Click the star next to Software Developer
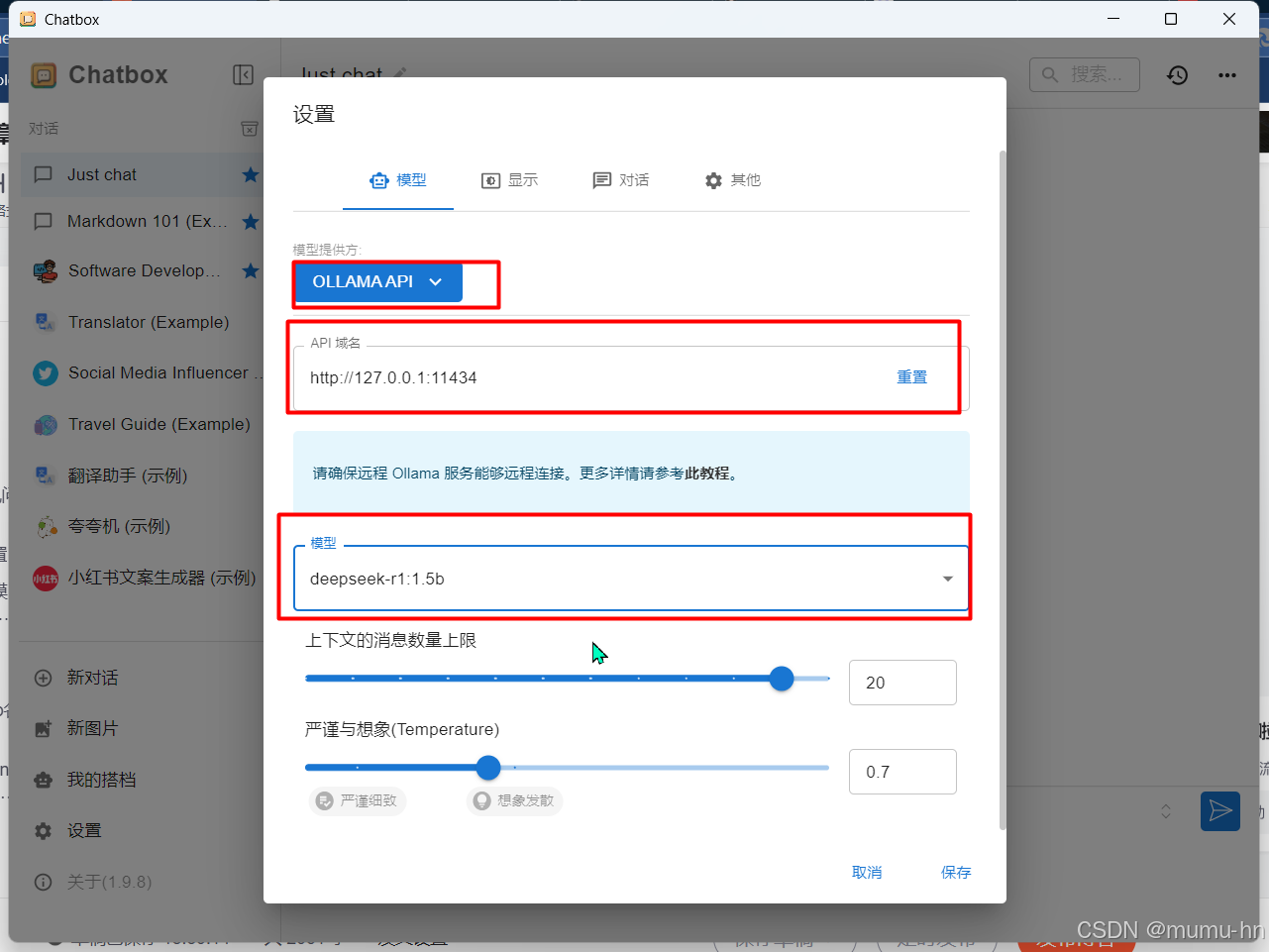Image resolution: width=1269 pixels, height=952 pixels. (x=251, y=270)
